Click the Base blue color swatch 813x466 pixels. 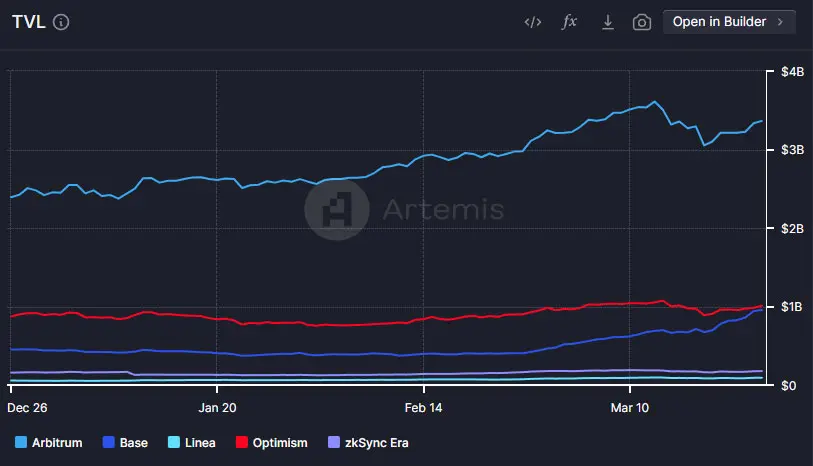click(x=108, y=442)
